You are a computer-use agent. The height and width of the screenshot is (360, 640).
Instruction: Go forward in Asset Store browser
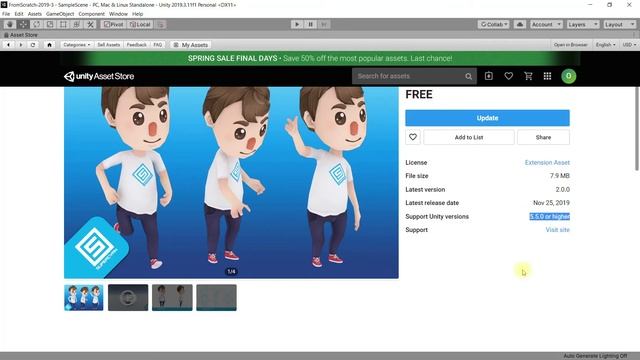pos(21,45)
